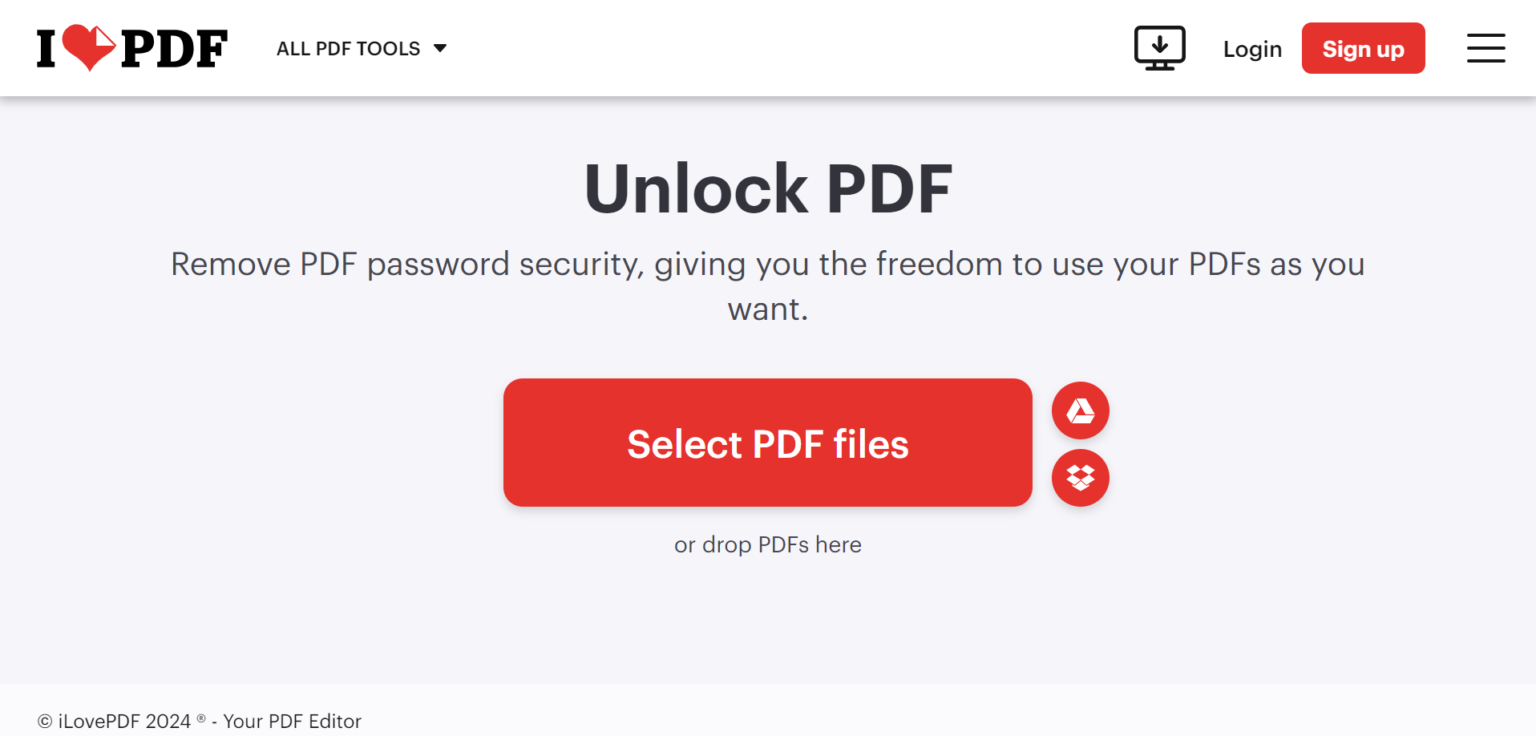
Task: Open the hamburger menu
Action: [1486, 47]
